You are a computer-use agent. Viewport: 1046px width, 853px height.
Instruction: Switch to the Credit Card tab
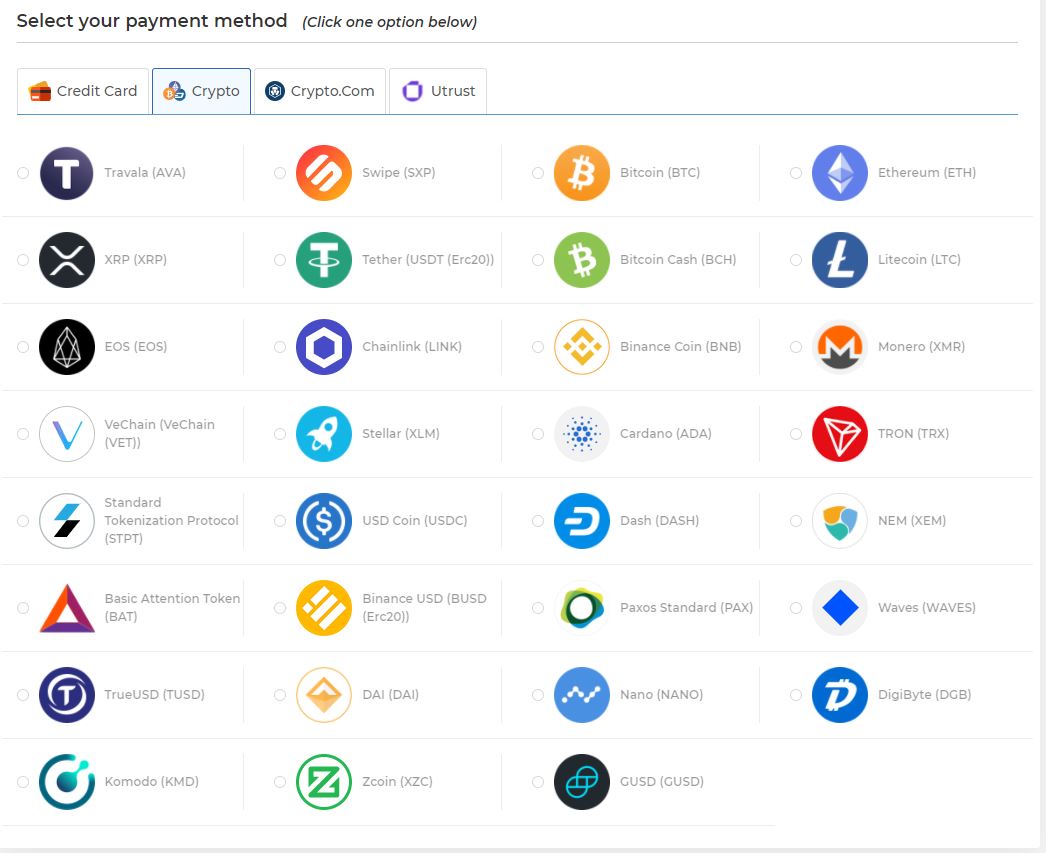pyautogui.click(x=83, y=91)
